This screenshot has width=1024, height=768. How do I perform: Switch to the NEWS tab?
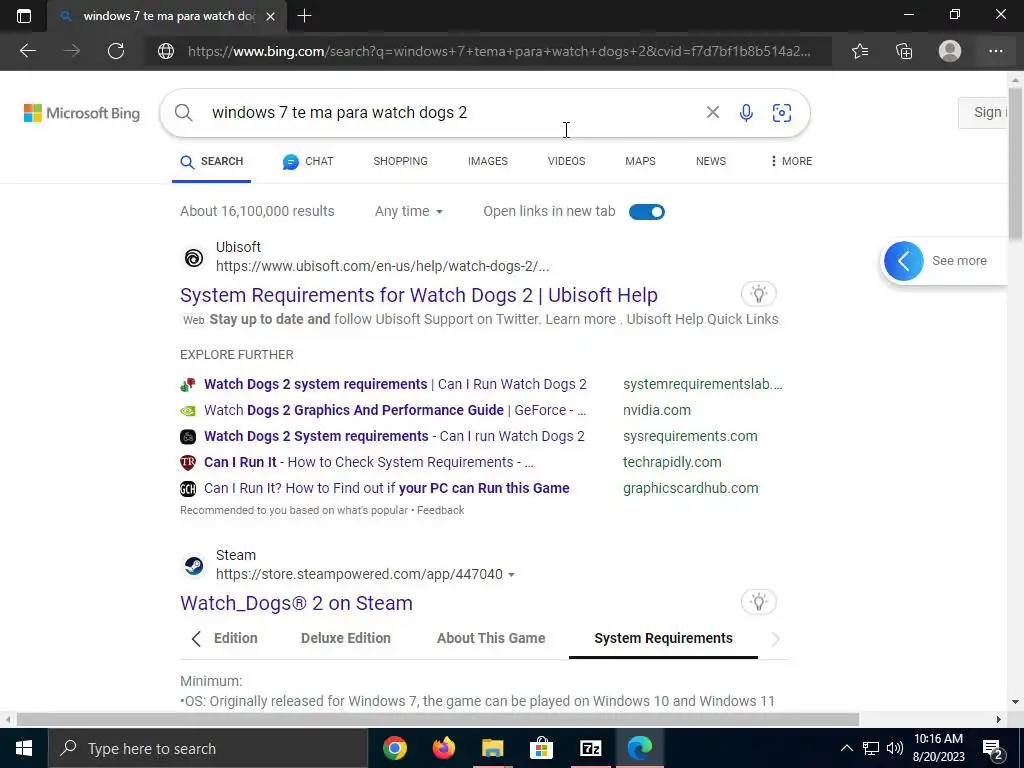[x=711, y=161]
